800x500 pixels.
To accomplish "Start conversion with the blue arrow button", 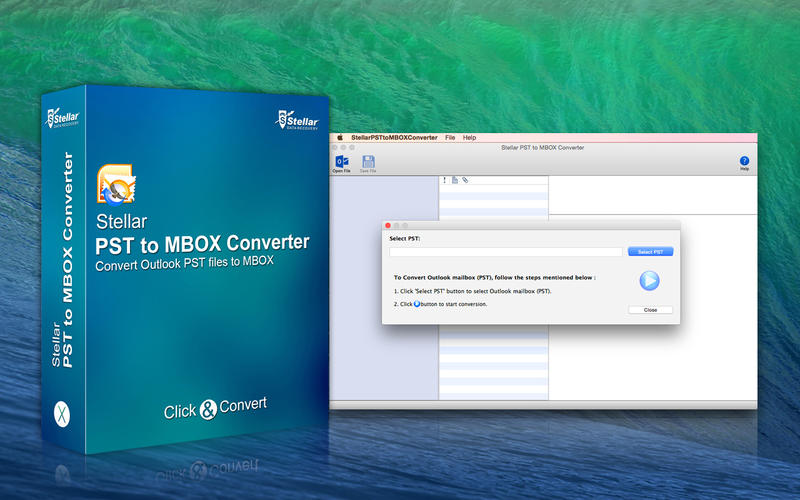I will tap(650, 281).
